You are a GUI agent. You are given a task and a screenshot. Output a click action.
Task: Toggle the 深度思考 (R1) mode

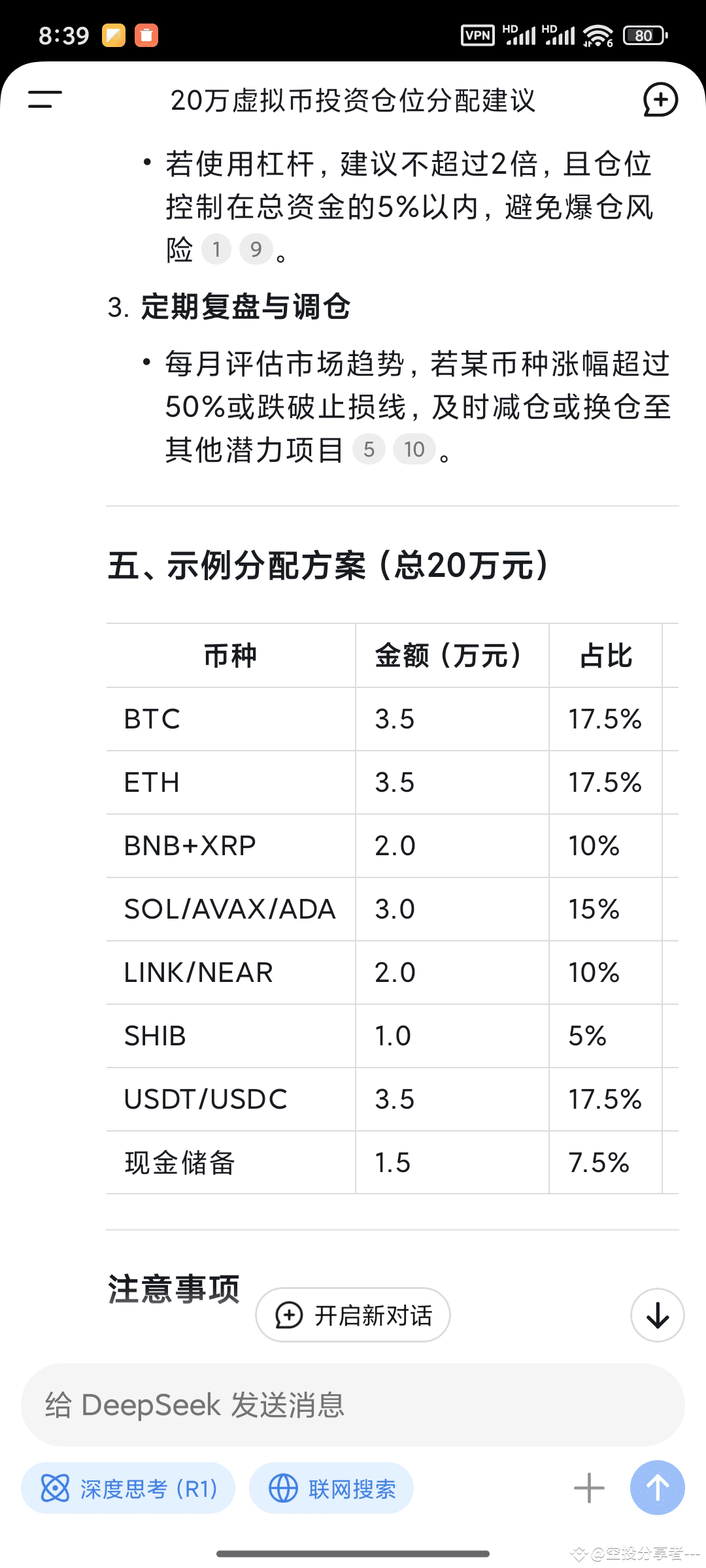[x=128, y=1488]
